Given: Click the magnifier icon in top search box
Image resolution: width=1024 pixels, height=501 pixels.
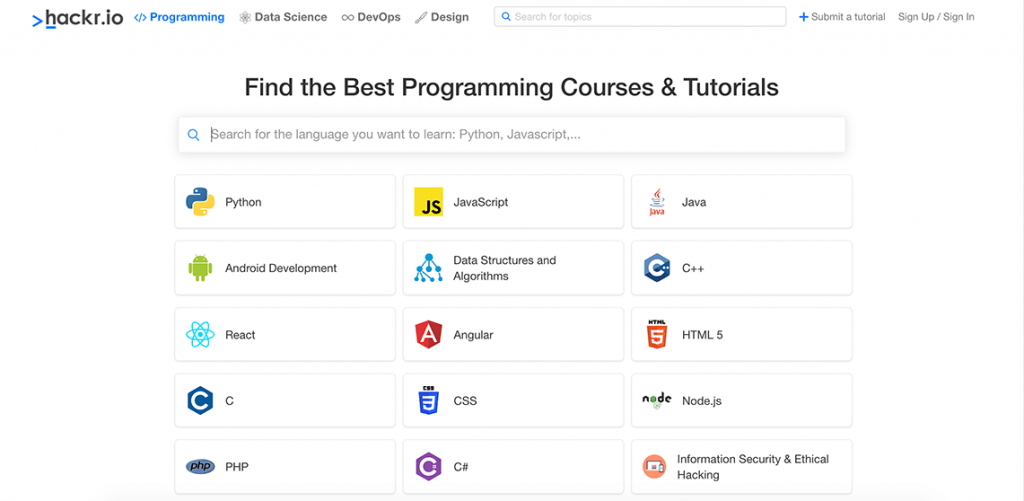Looking at the screenshot, I should pos(506,17).
